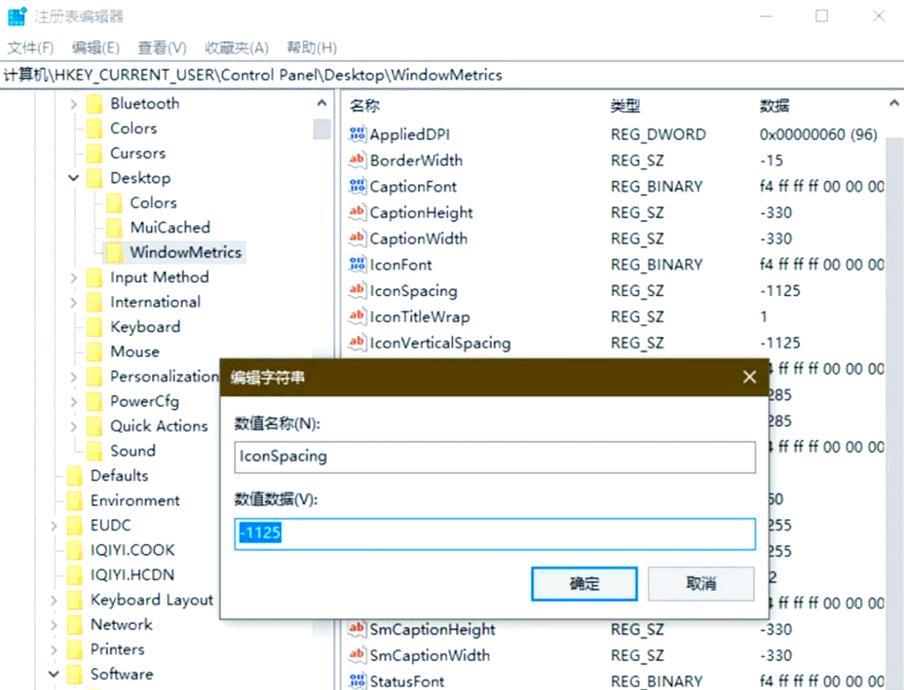
Task: Click the REG_SZ icon beside IconSpacing
Action: coord(357,290)
